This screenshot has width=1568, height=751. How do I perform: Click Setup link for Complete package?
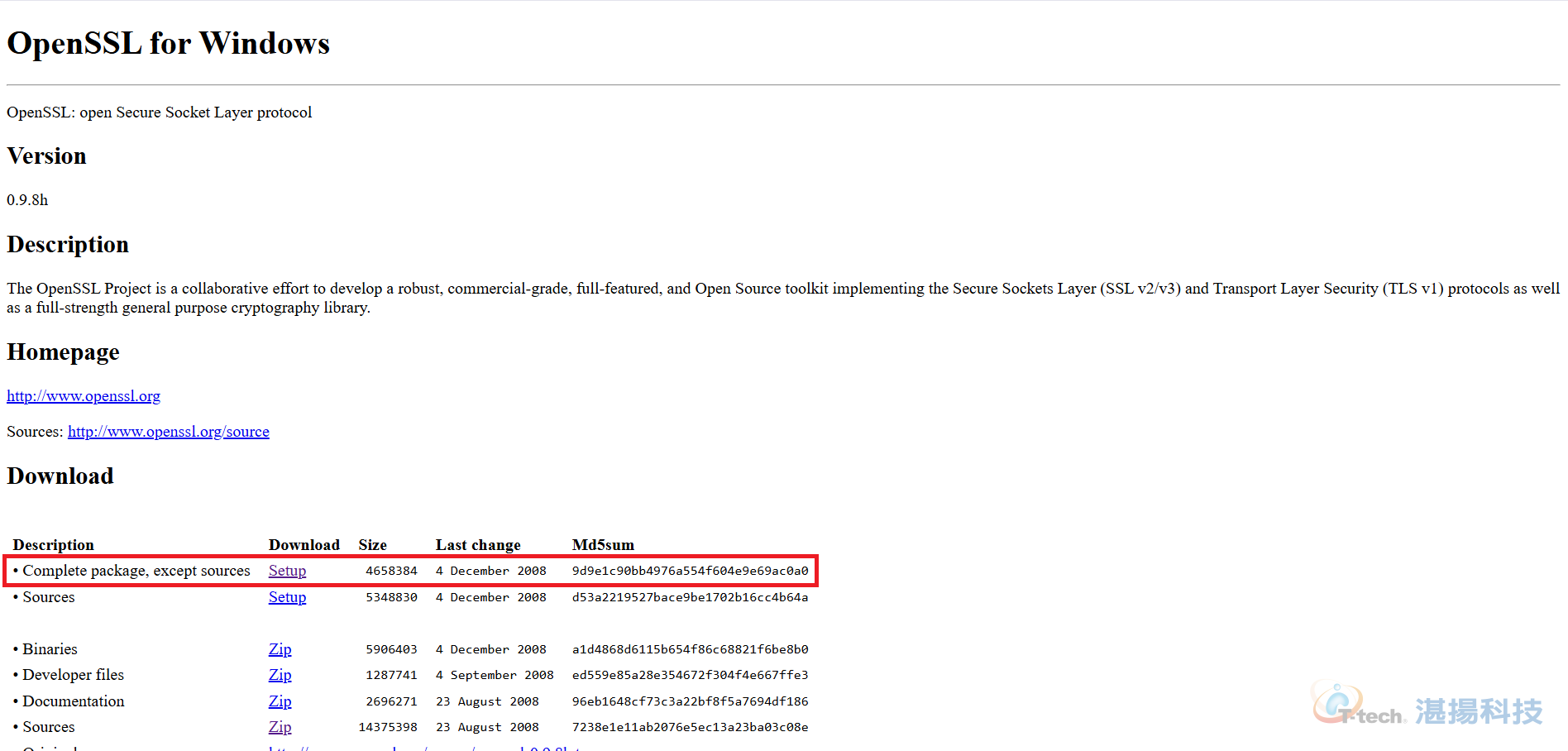click(287, 571)
